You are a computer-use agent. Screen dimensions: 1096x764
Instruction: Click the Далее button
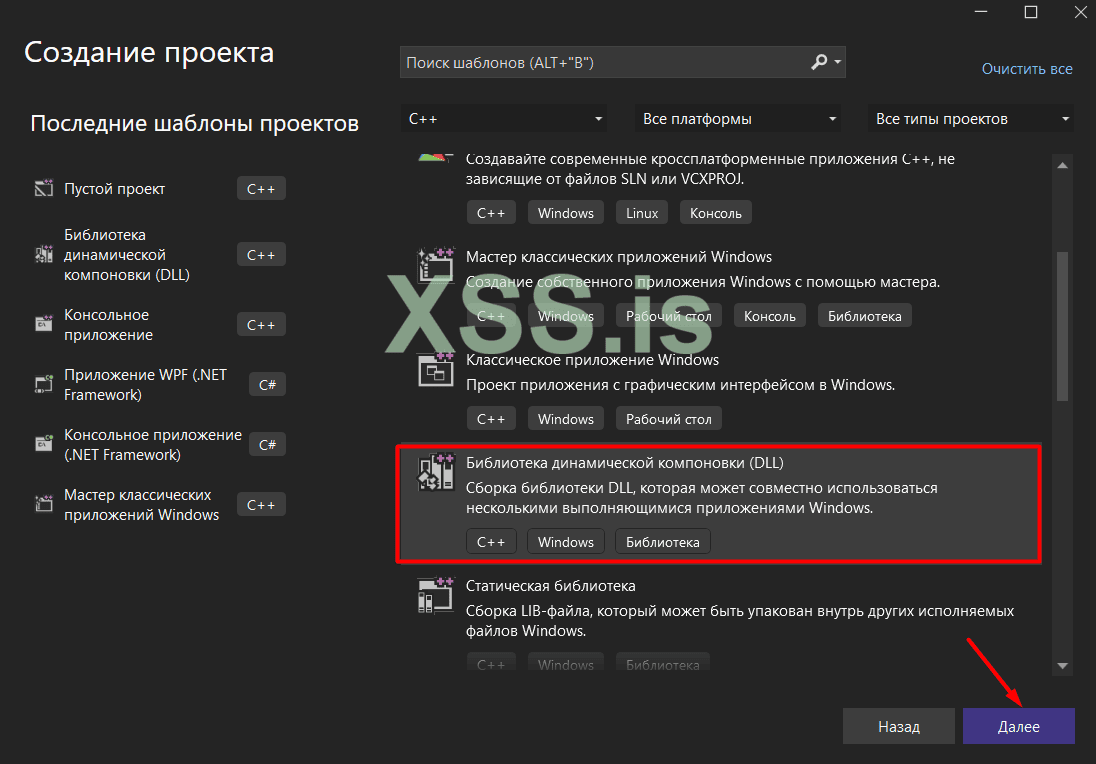tap(1018, 726)
